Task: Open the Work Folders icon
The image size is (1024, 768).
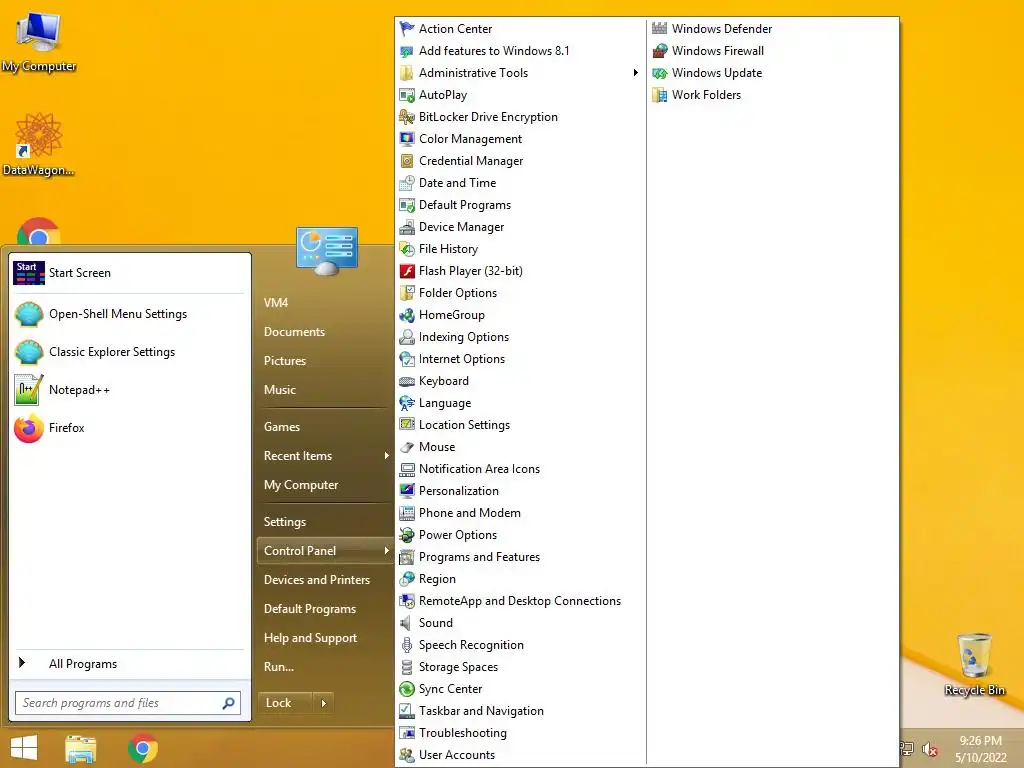Action: point(660,95)
